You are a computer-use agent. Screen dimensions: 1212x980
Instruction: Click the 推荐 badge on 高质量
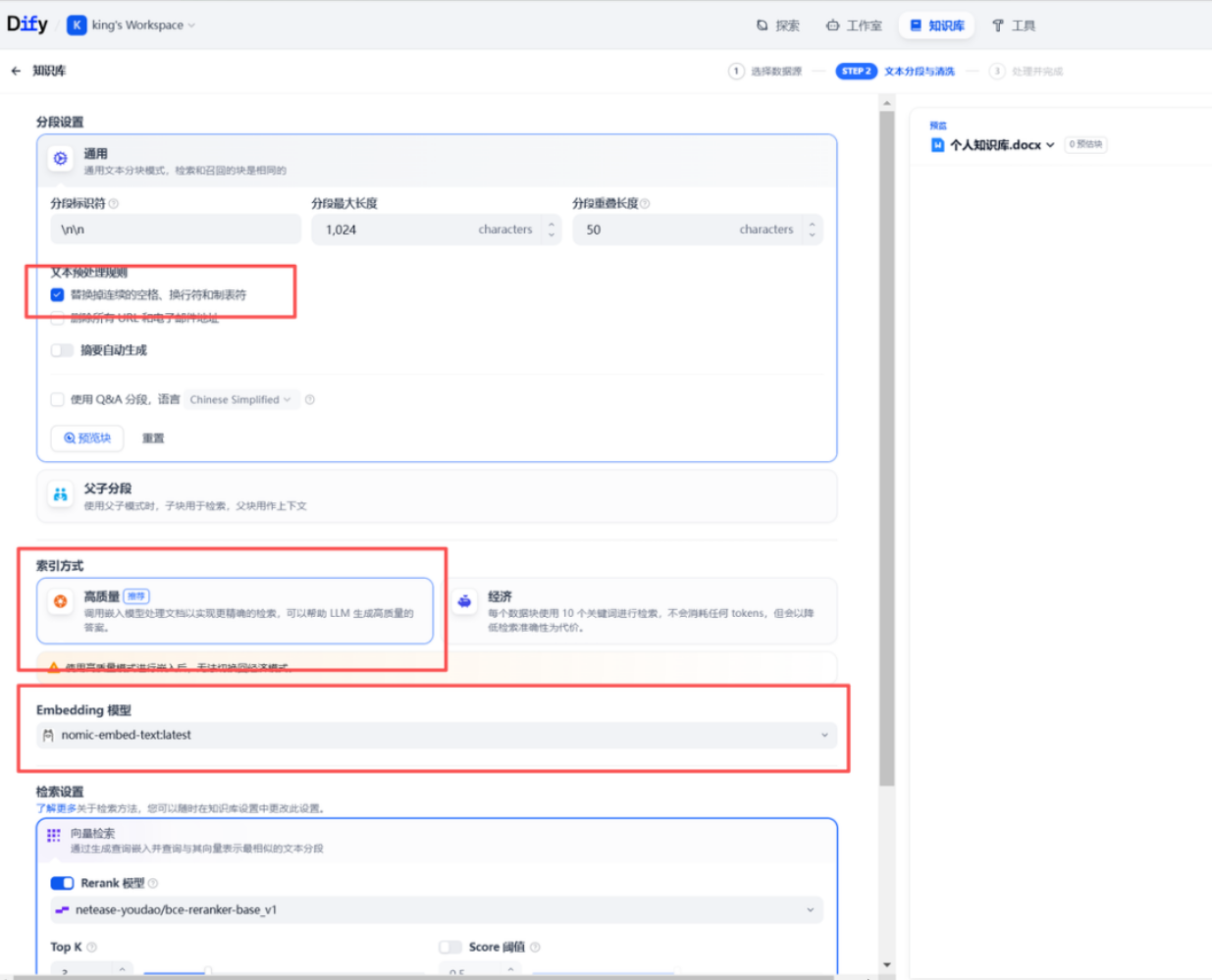[x=136, y=596]
